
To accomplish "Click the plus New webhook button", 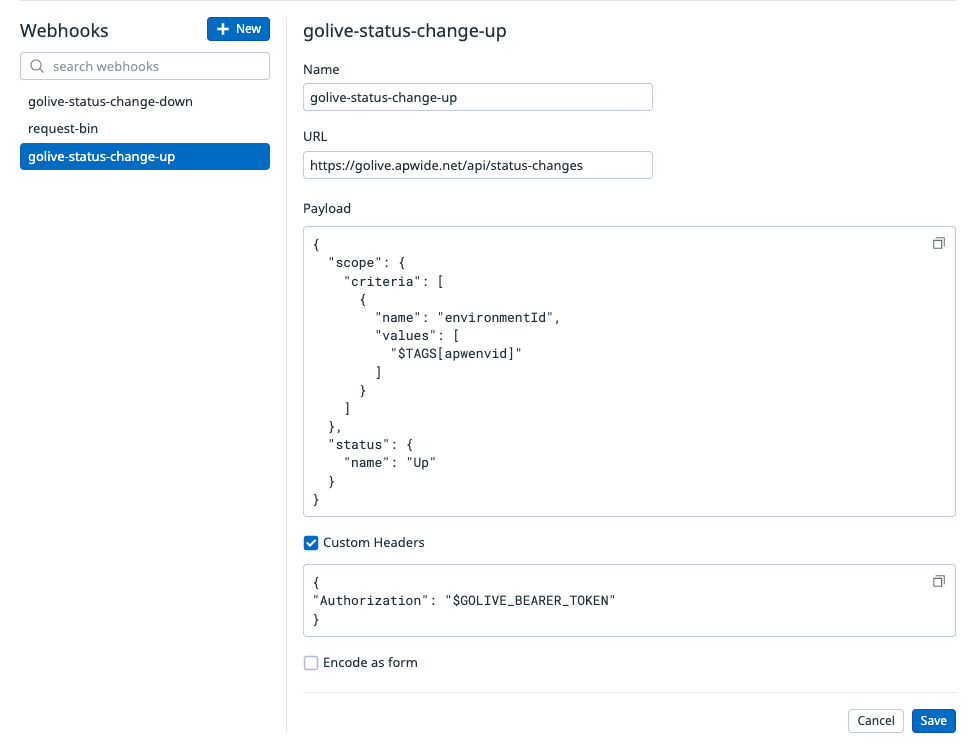I will (x=238, y=29).
